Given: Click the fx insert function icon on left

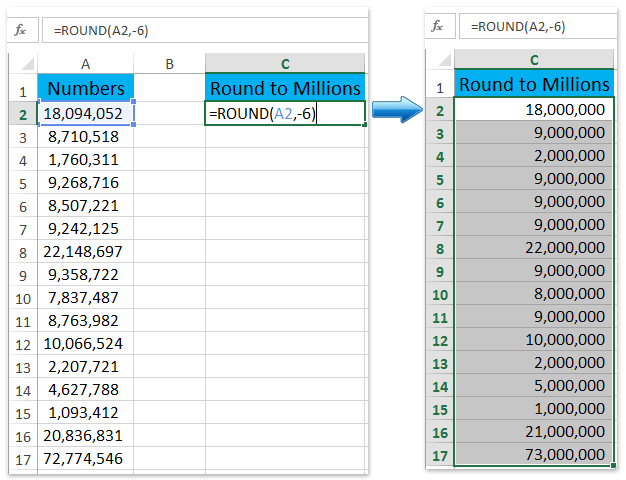Looking at the screenshot, I should coord(20,30).
